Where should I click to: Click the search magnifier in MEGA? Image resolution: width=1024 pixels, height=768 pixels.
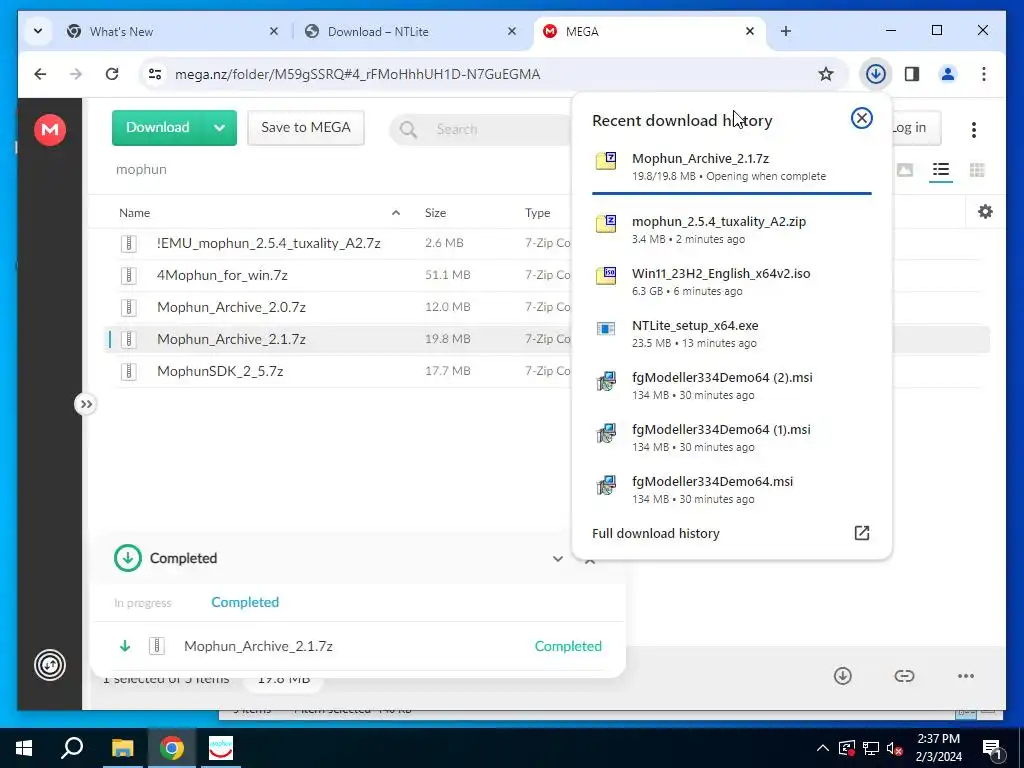(x=408, y=129)
